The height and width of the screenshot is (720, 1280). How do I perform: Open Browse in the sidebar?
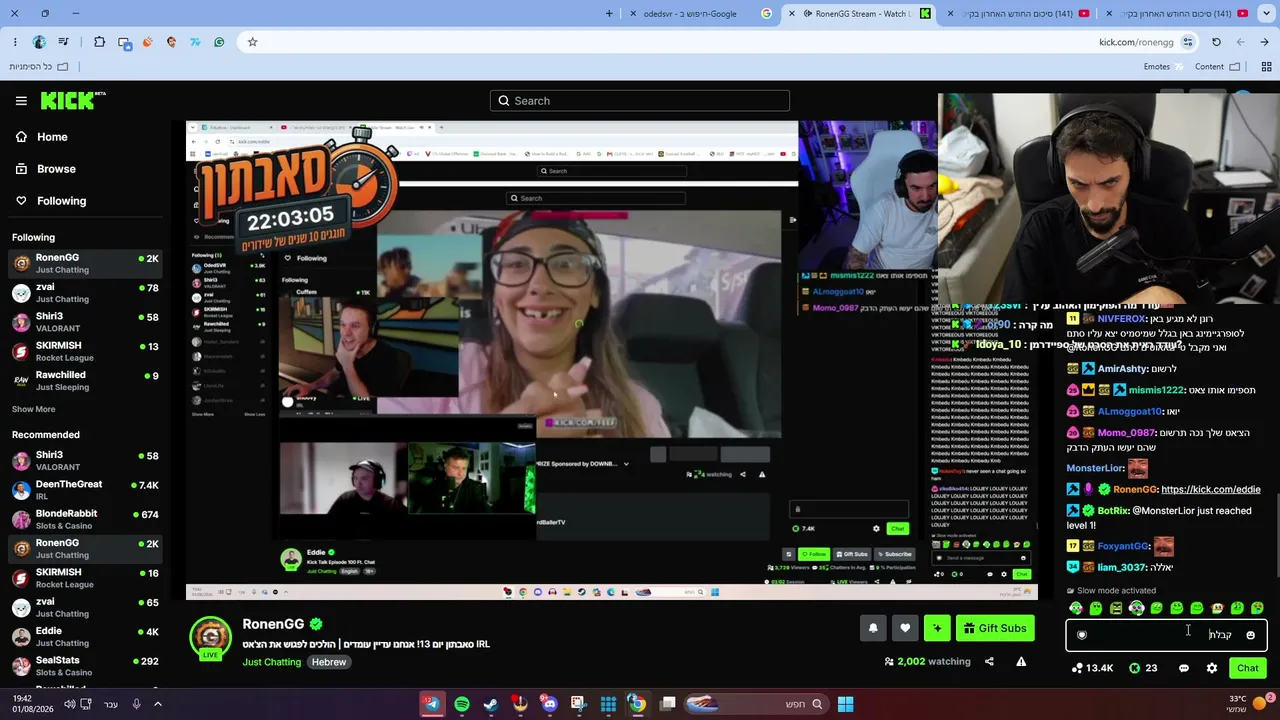click(46, 169)
